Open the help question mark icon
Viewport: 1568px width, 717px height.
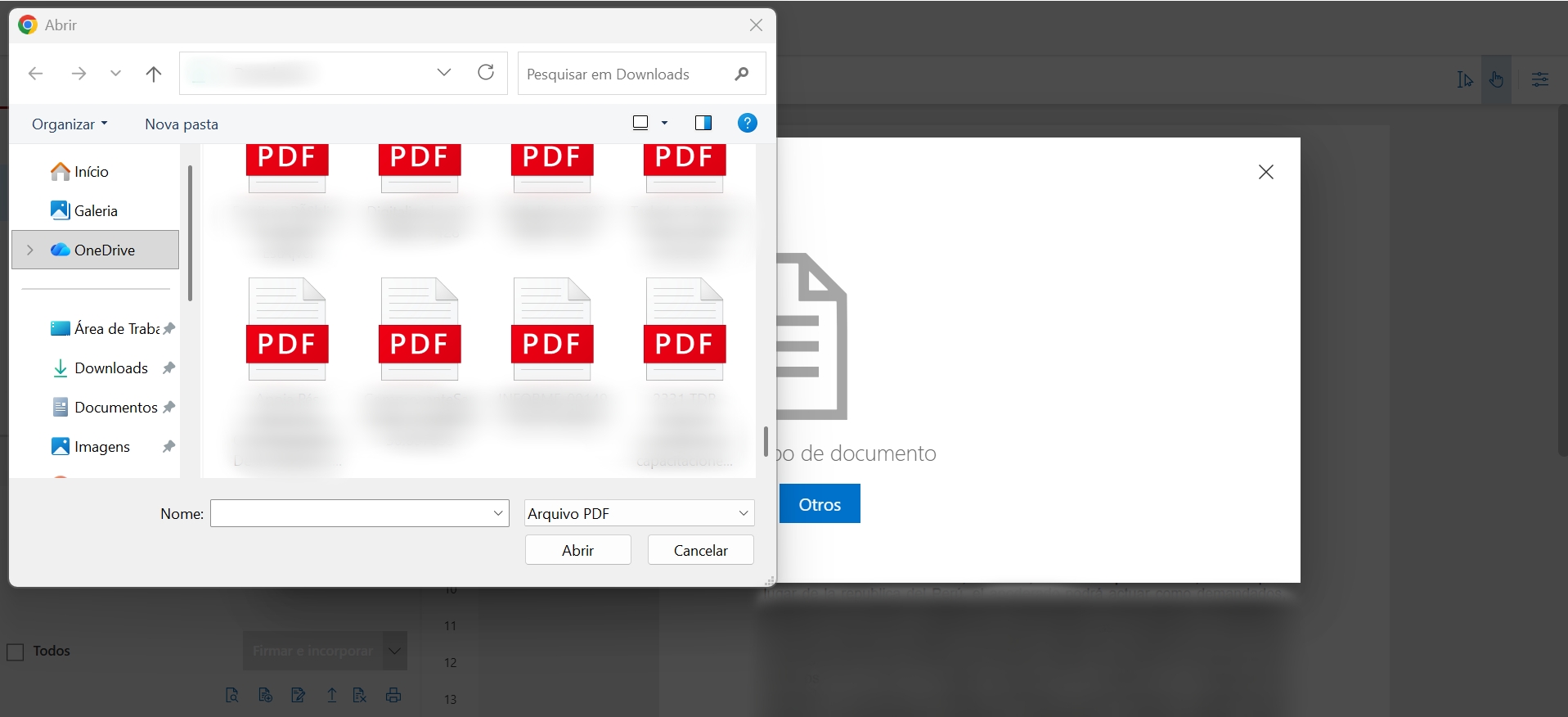747,123
